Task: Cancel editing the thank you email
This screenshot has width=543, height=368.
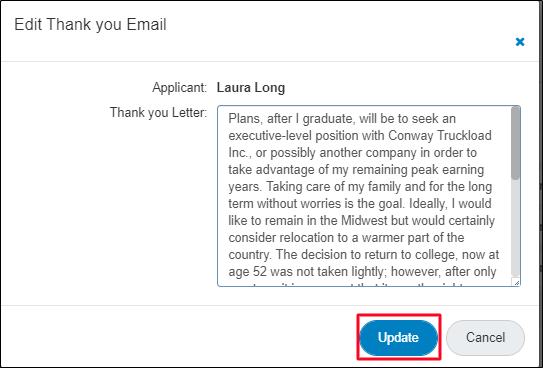Action: pyautogui.click(x=485, y=338)
